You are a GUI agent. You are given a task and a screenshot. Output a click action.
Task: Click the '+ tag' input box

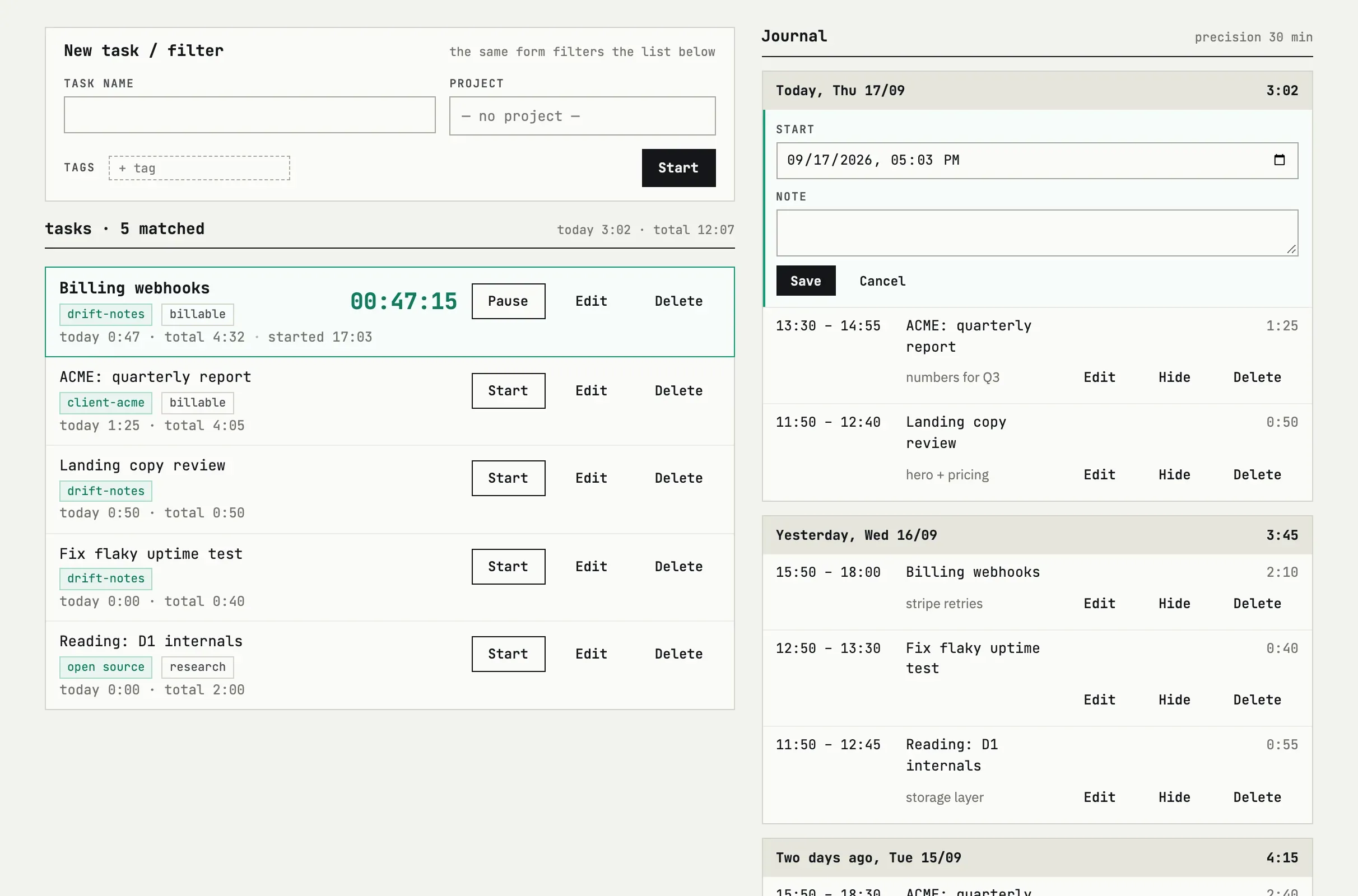coord(199,168)
